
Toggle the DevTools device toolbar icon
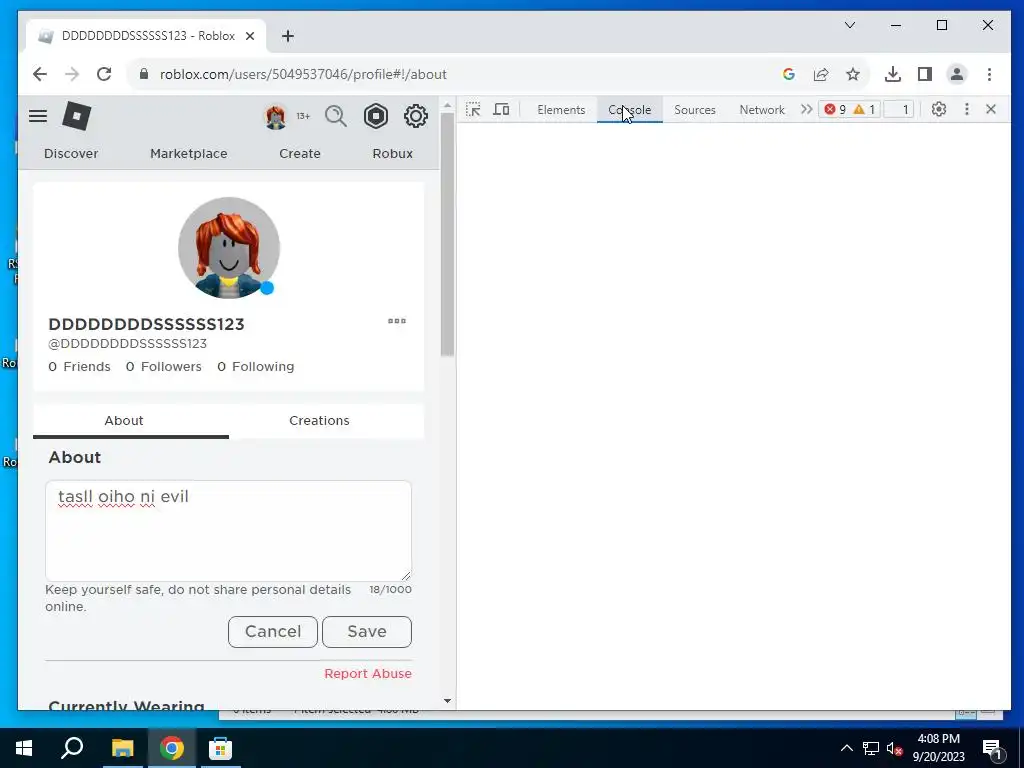501,109
